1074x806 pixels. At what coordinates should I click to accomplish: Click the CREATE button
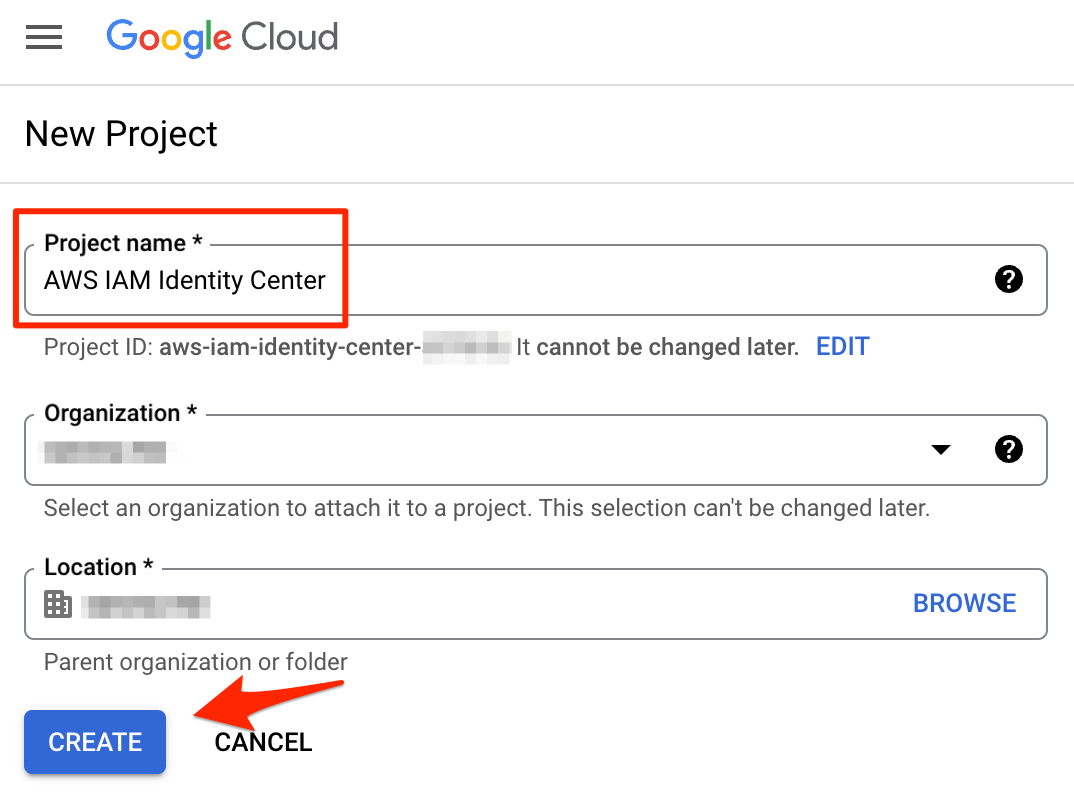tap(95, 742)
